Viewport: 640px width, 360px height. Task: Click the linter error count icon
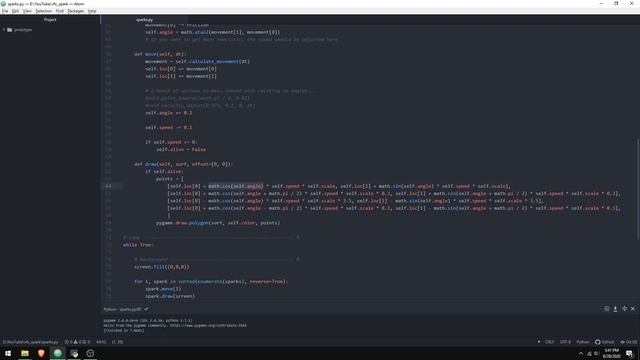pyautogui.click(x=68, y=342)
